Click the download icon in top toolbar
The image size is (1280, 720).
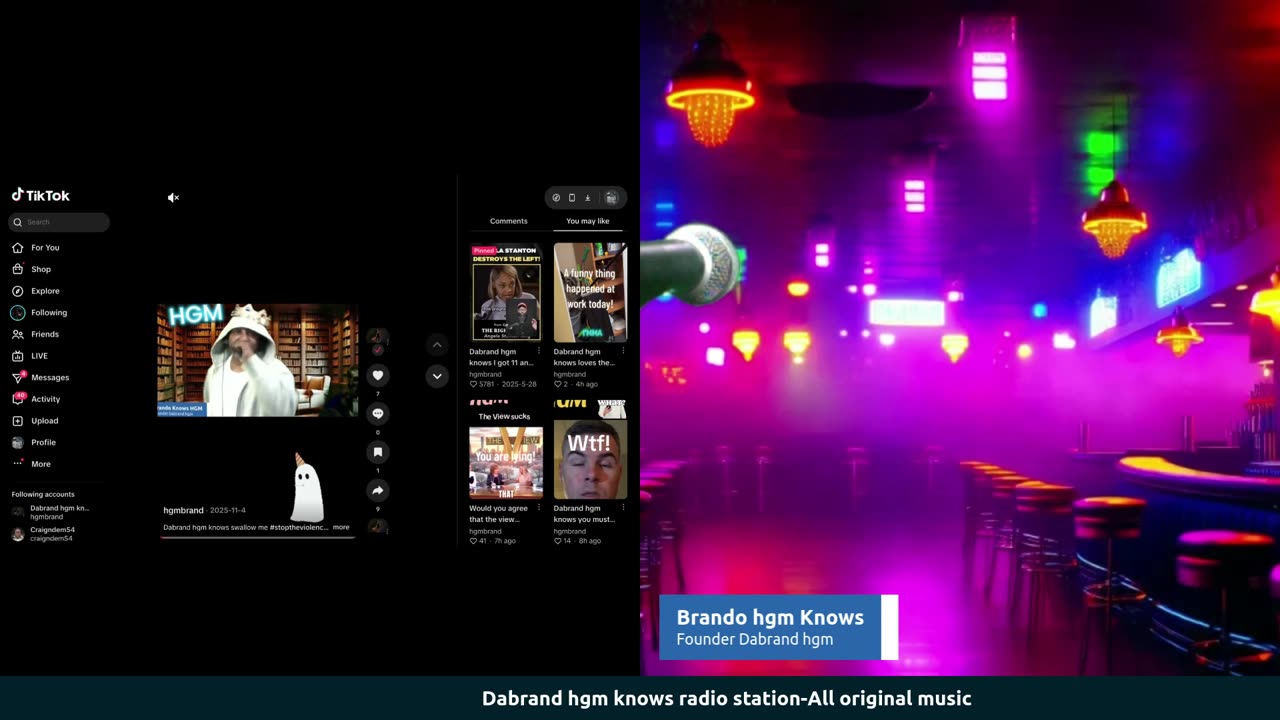click(x=588, y=198)
